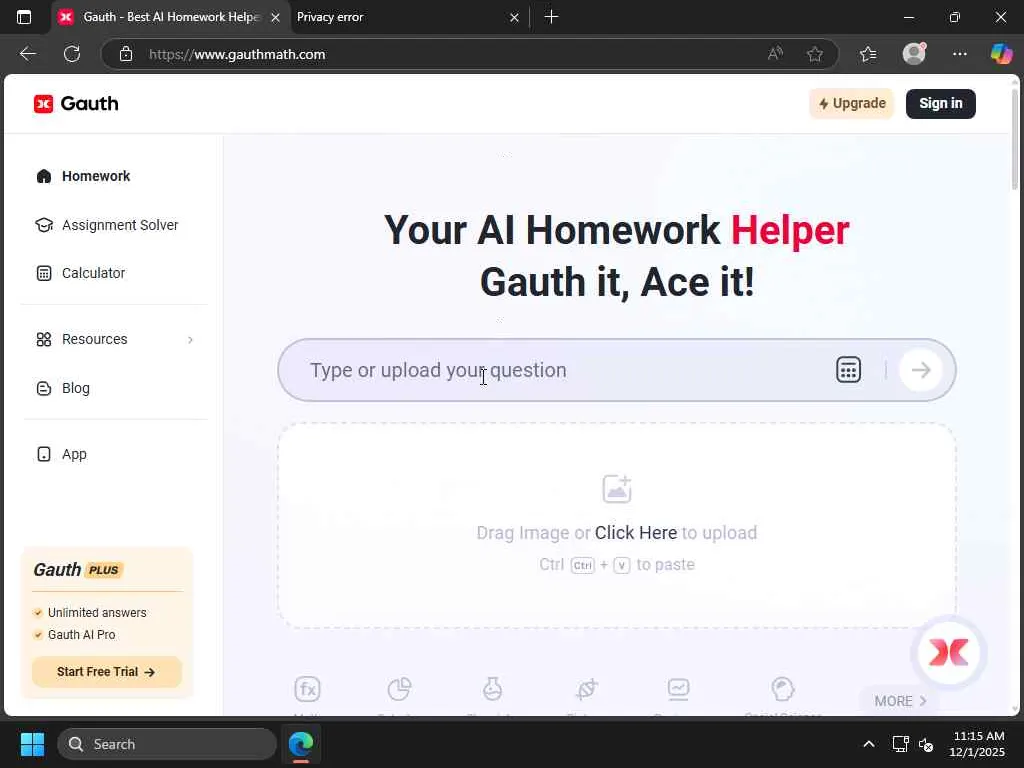Open Assignment Solver from the sidebar
The width and height of the screenshot is (1024, 768).
(120, 225)
